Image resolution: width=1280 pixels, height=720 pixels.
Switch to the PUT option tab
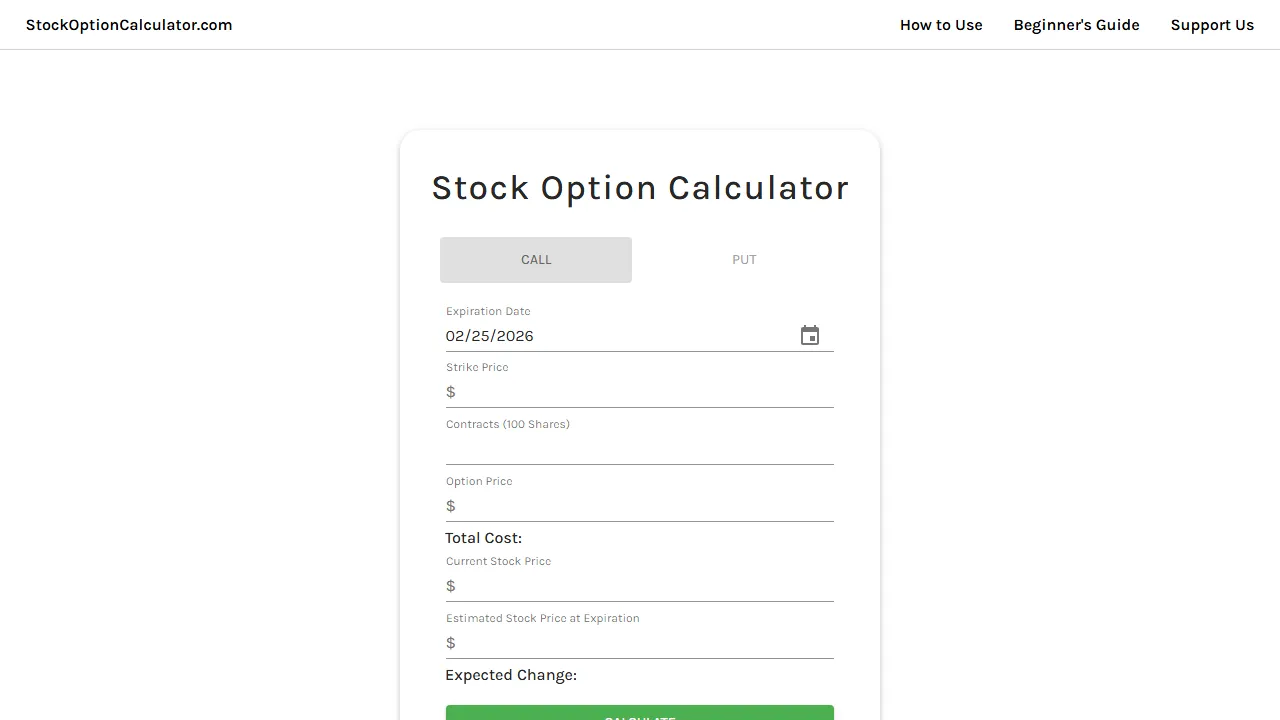[744, 259]
